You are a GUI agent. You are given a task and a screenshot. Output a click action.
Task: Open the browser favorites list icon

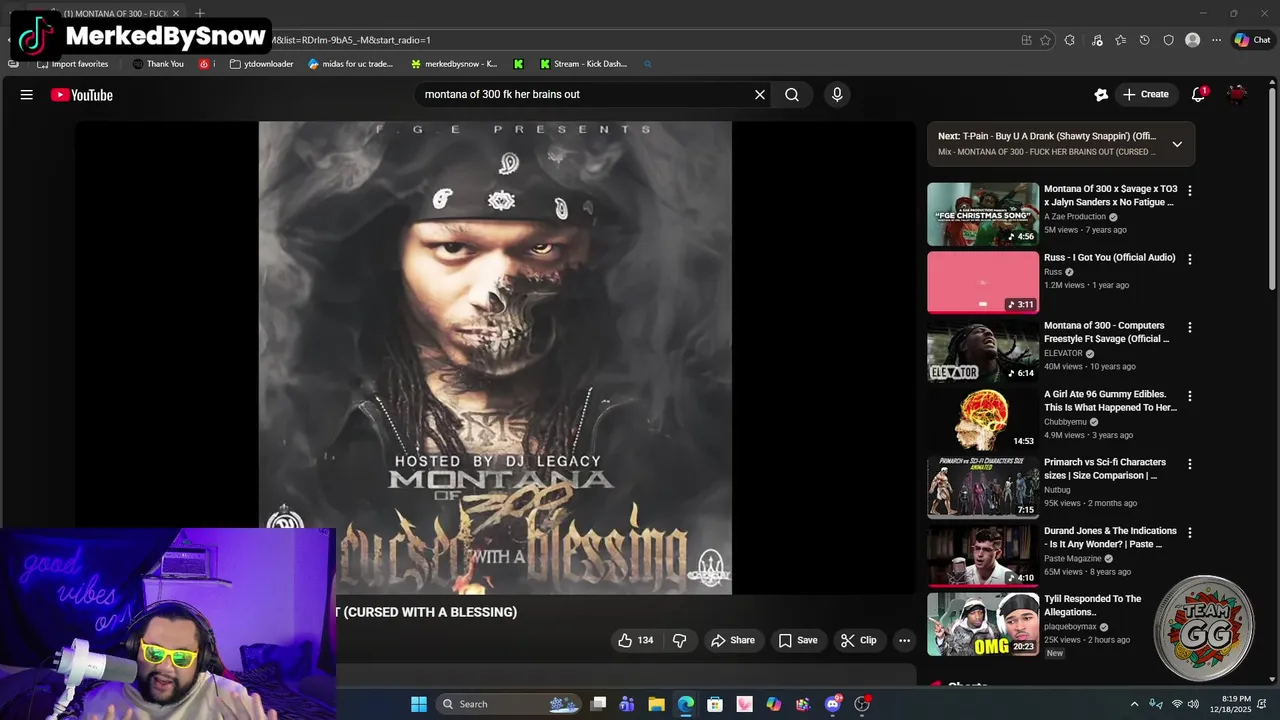[1121, 40]
